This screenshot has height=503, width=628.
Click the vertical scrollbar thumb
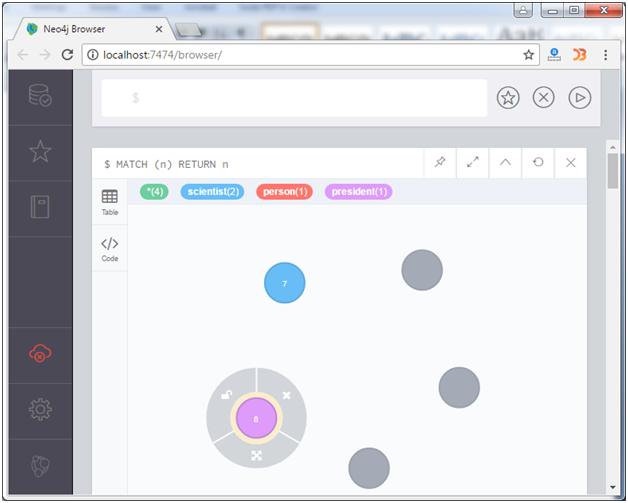(613, 171)
